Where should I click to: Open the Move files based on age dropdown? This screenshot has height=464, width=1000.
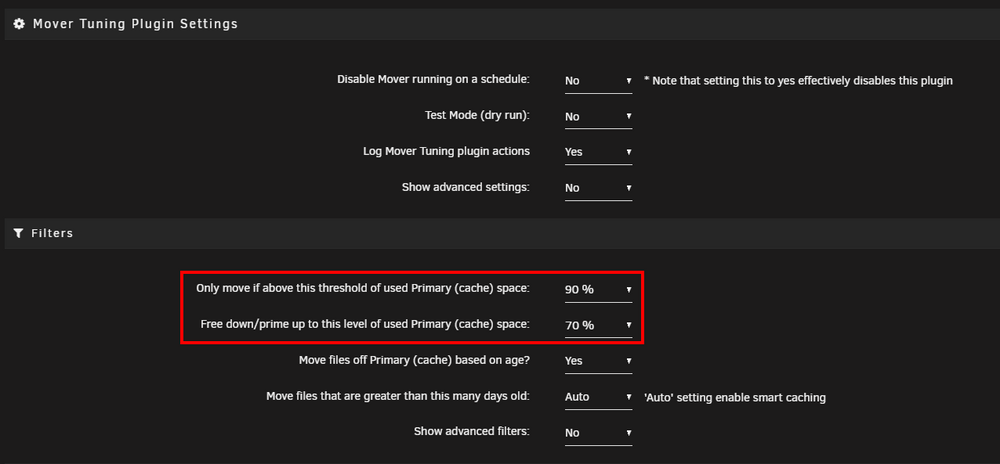click(598, 361)
